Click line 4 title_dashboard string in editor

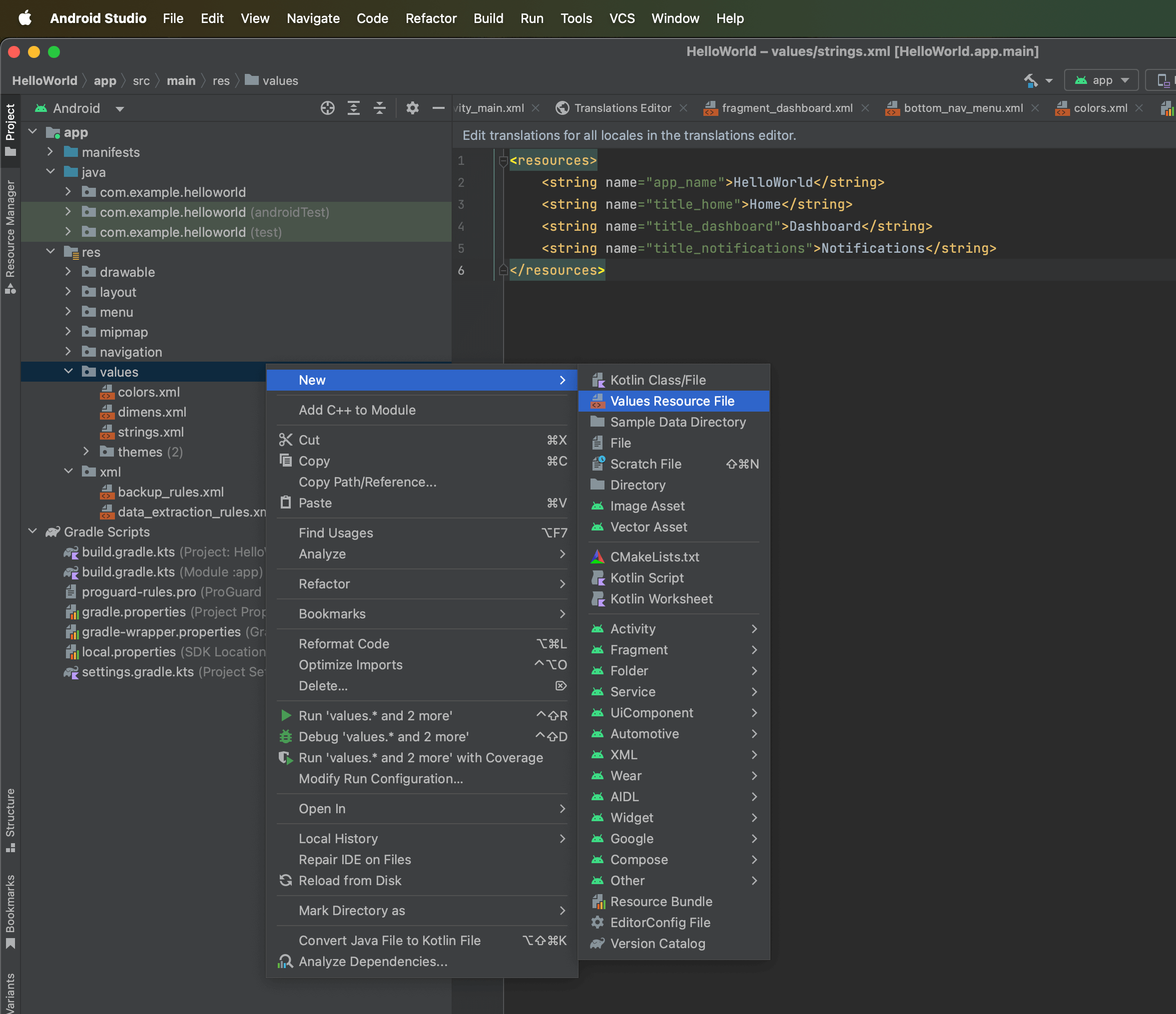(x=737, y=226)
